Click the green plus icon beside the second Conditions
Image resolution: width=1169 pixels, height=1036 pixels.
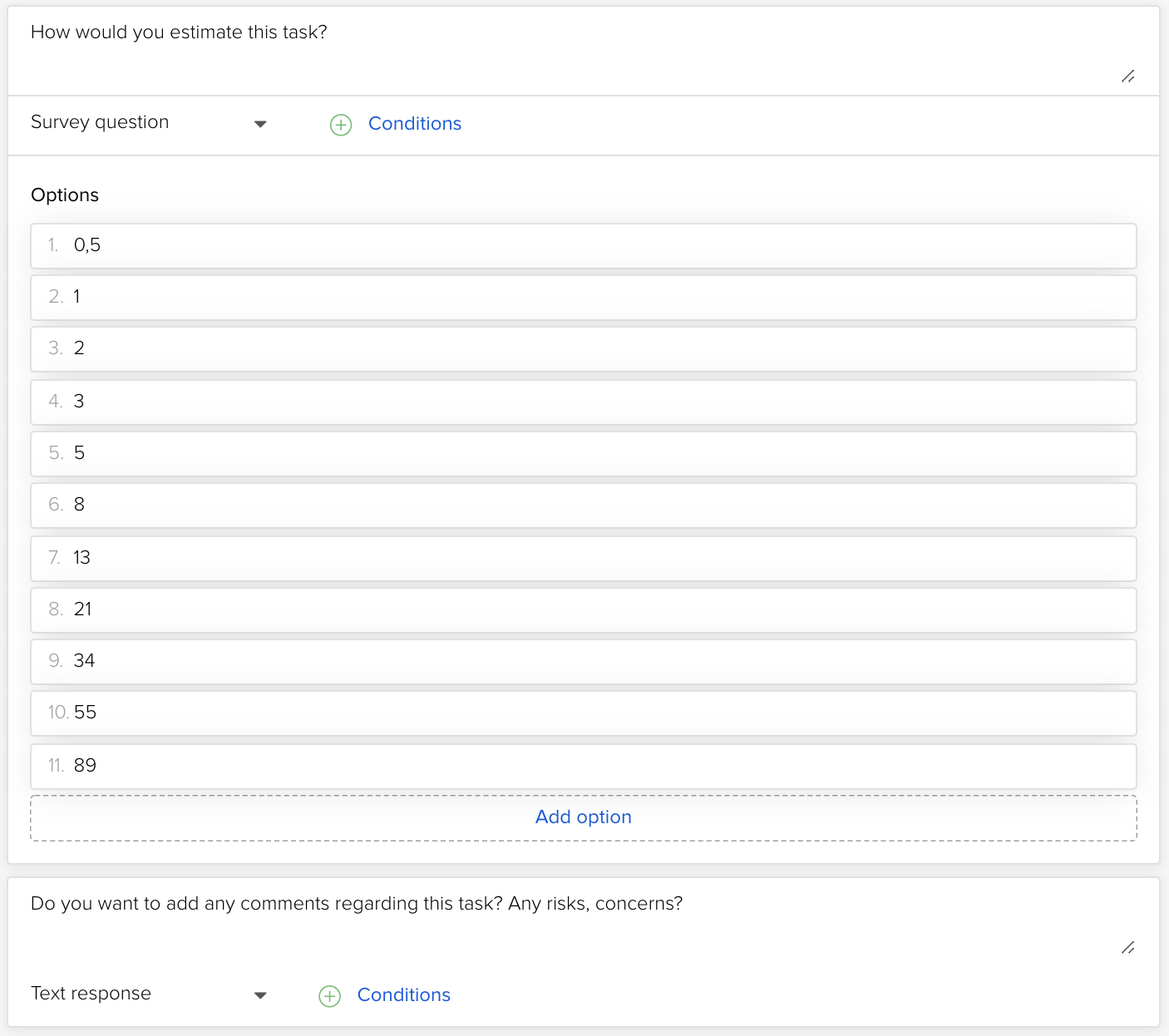point(330,996)
